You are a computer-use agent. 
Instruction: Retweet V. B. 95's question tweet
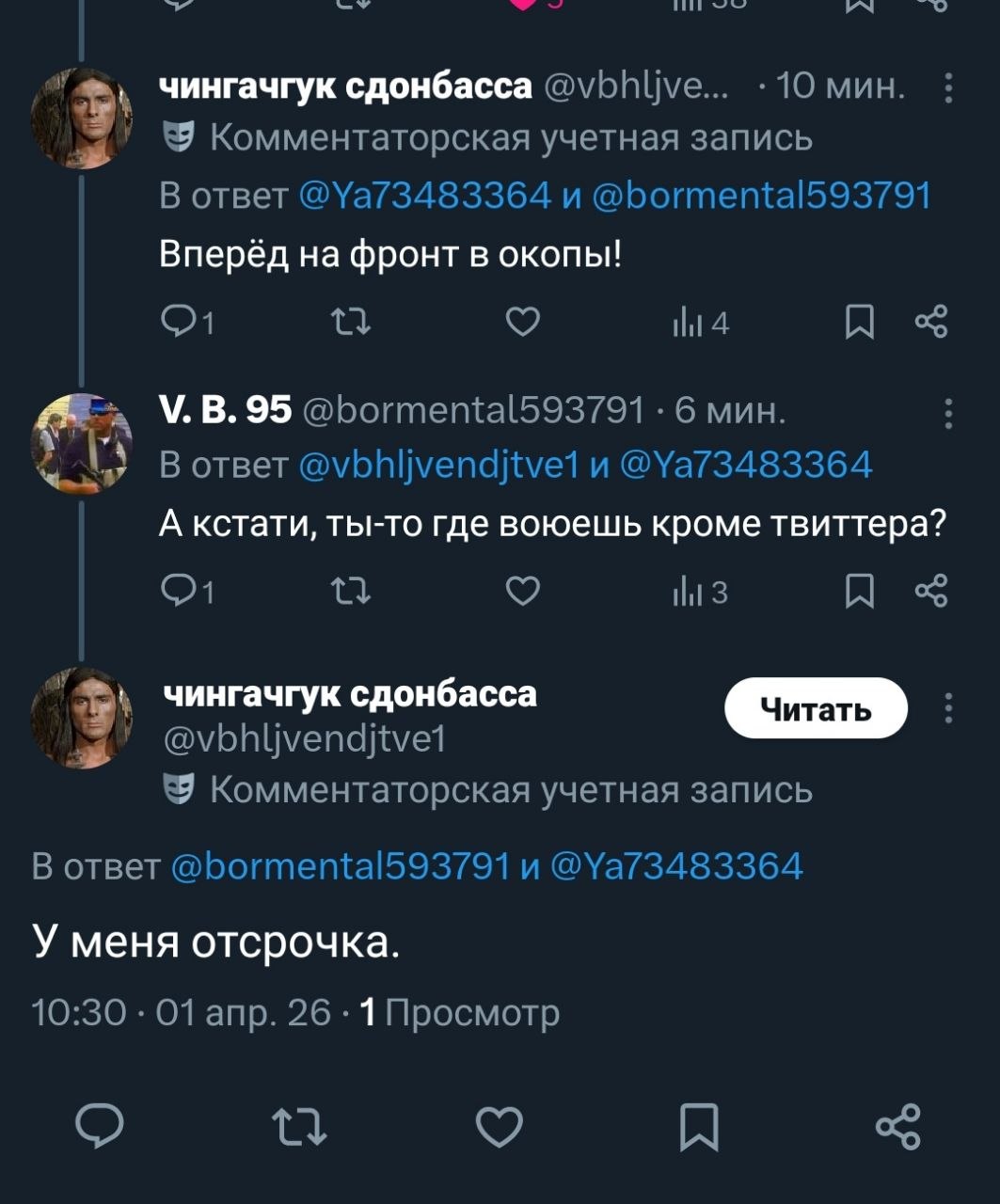click(x=352, y=592)
